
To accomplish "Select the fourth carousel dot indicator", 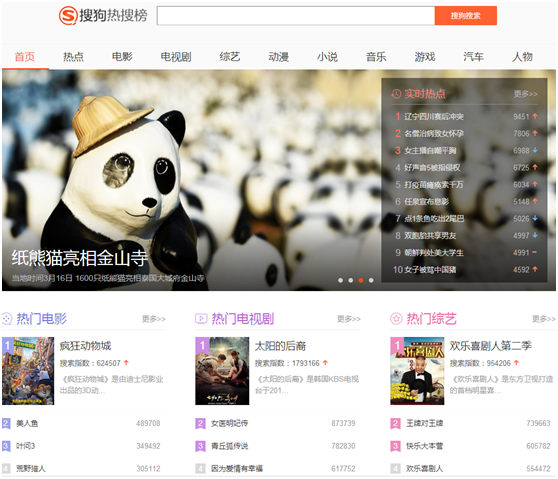I will [371, 280].
